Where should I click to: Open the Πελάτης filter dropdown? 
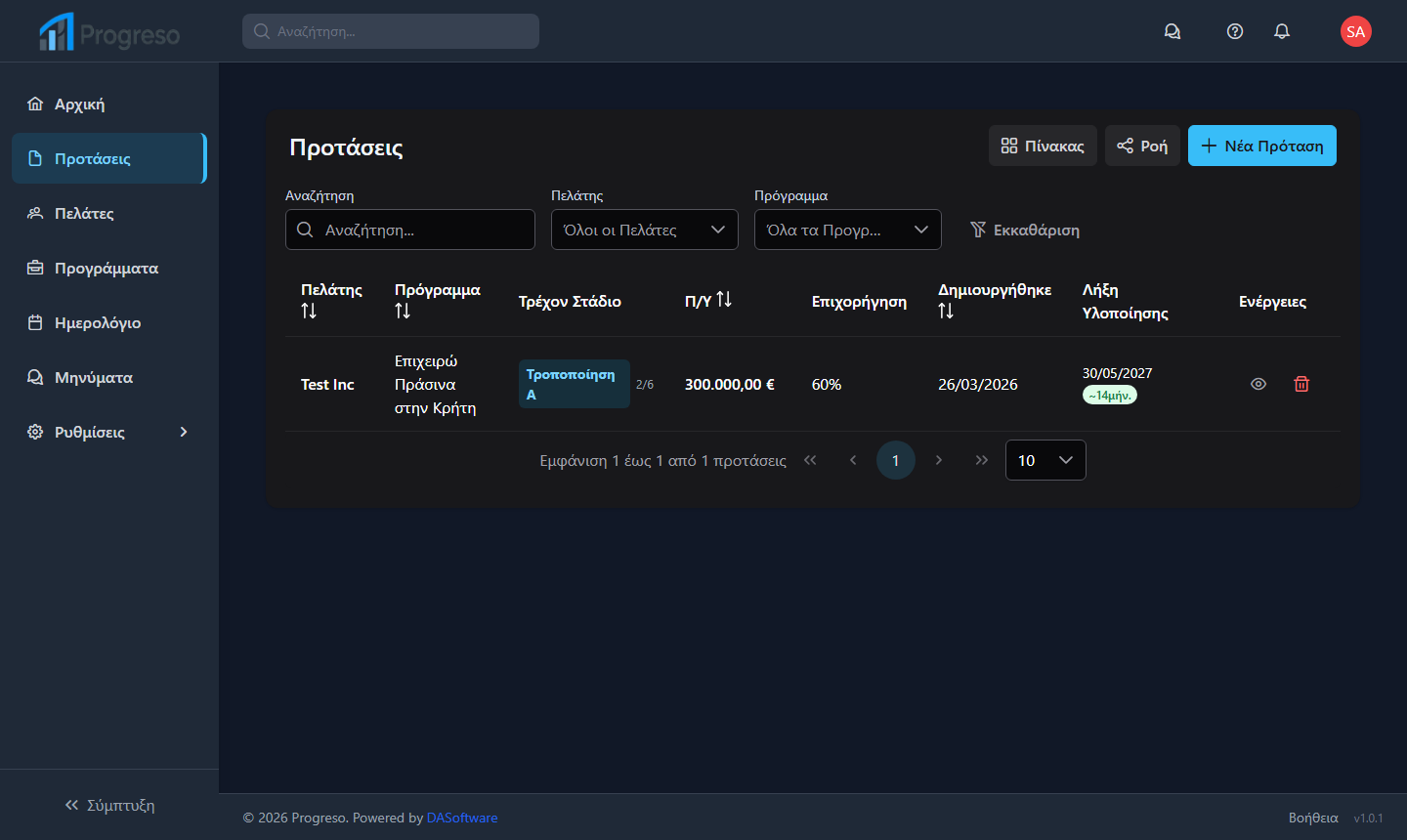[x=644, y=230]
